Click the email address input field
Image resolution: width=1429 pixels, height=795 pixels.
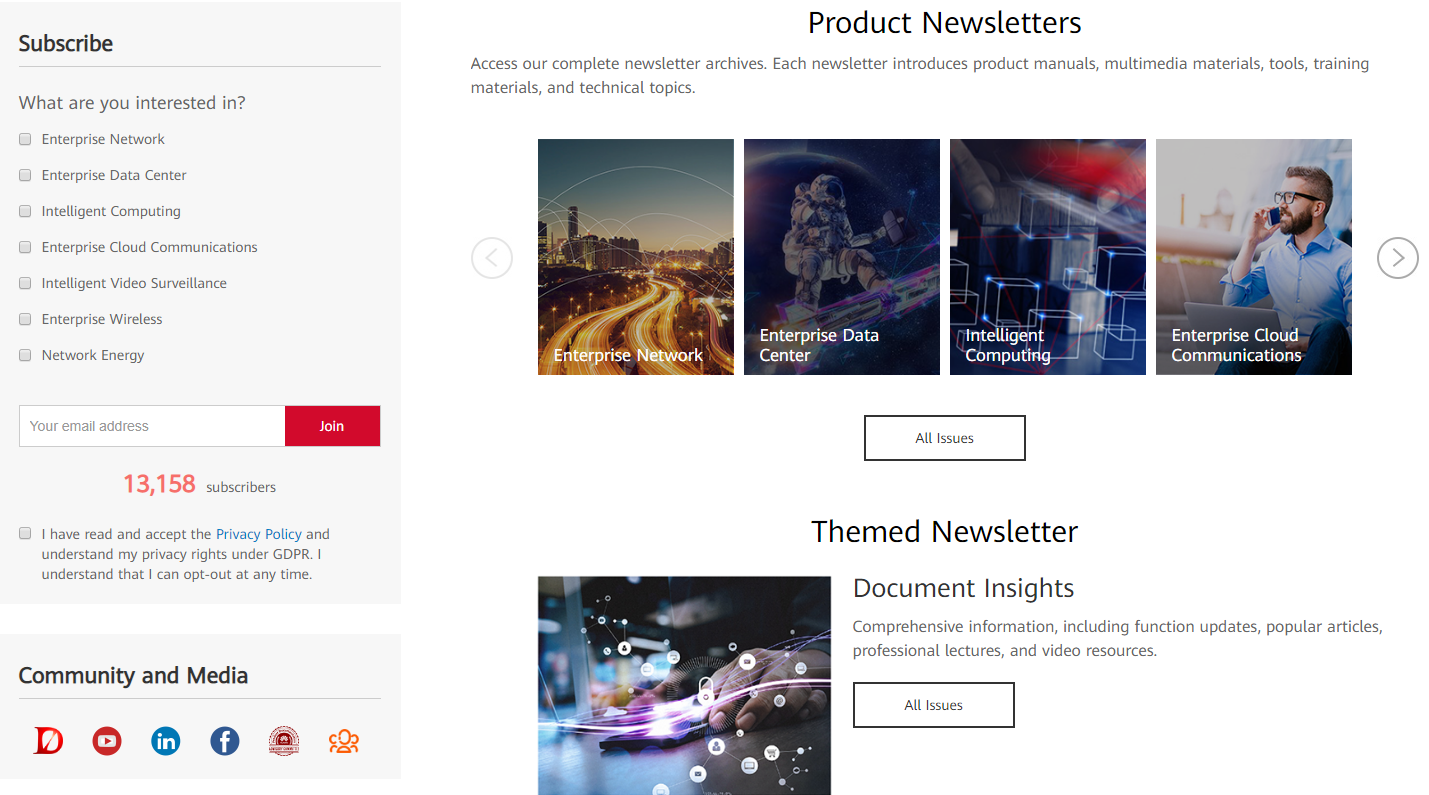(x=152, y=426)
